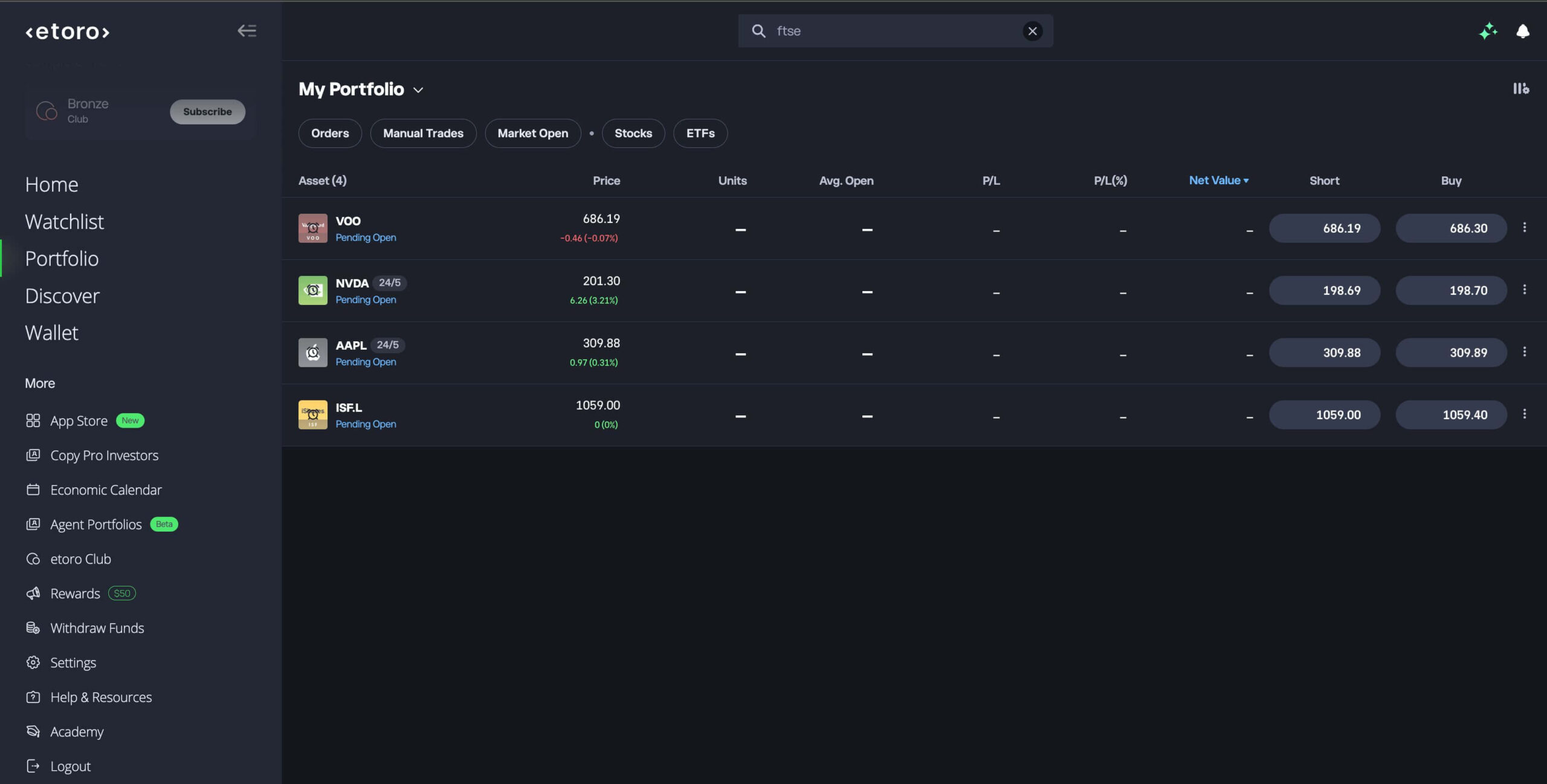
Task: Buy ISF.L at 1059.40
Action: [1451, 415]
